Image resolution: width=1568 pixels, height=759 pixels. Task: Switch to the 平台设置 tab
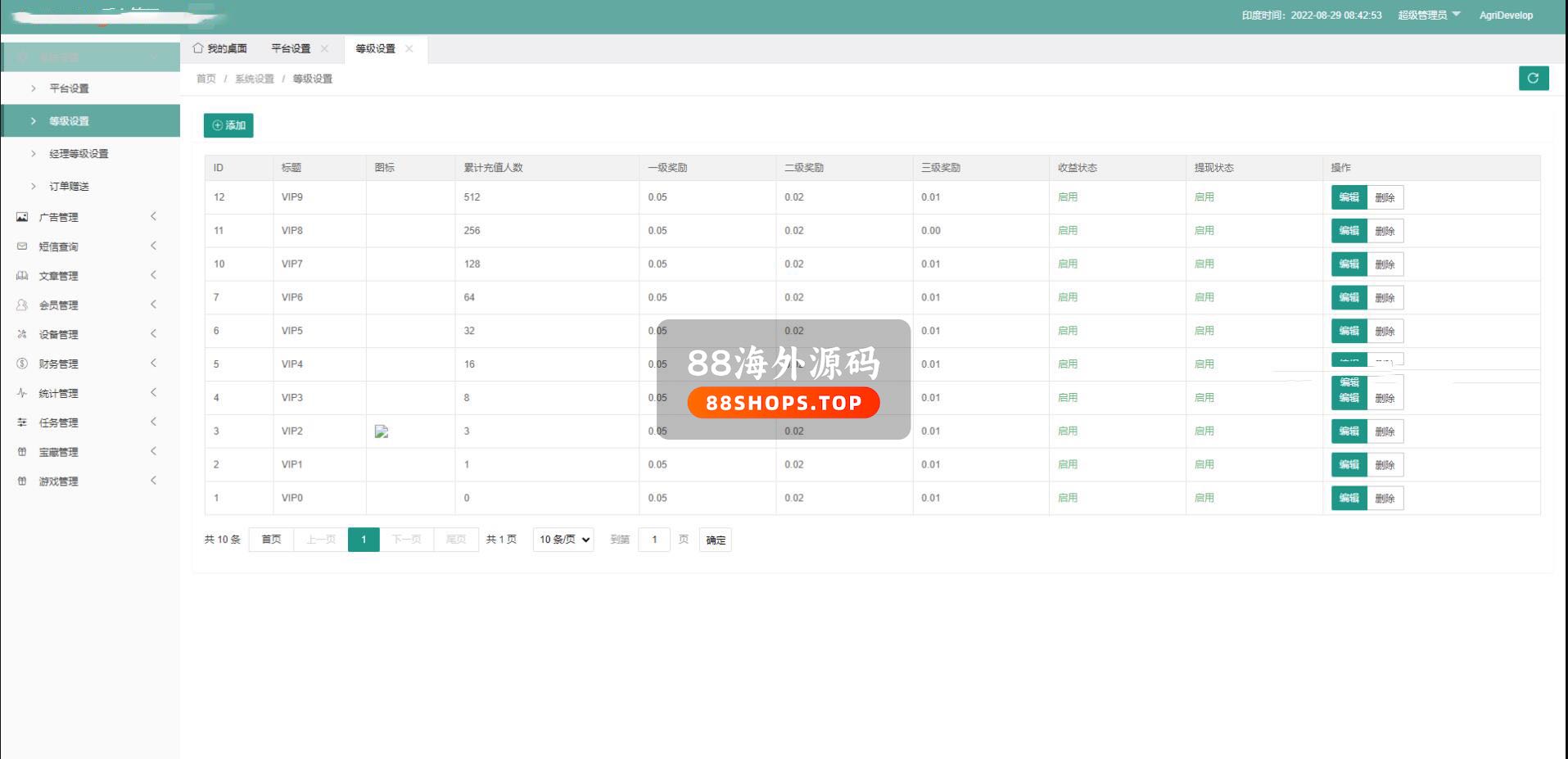pos(291,48)
